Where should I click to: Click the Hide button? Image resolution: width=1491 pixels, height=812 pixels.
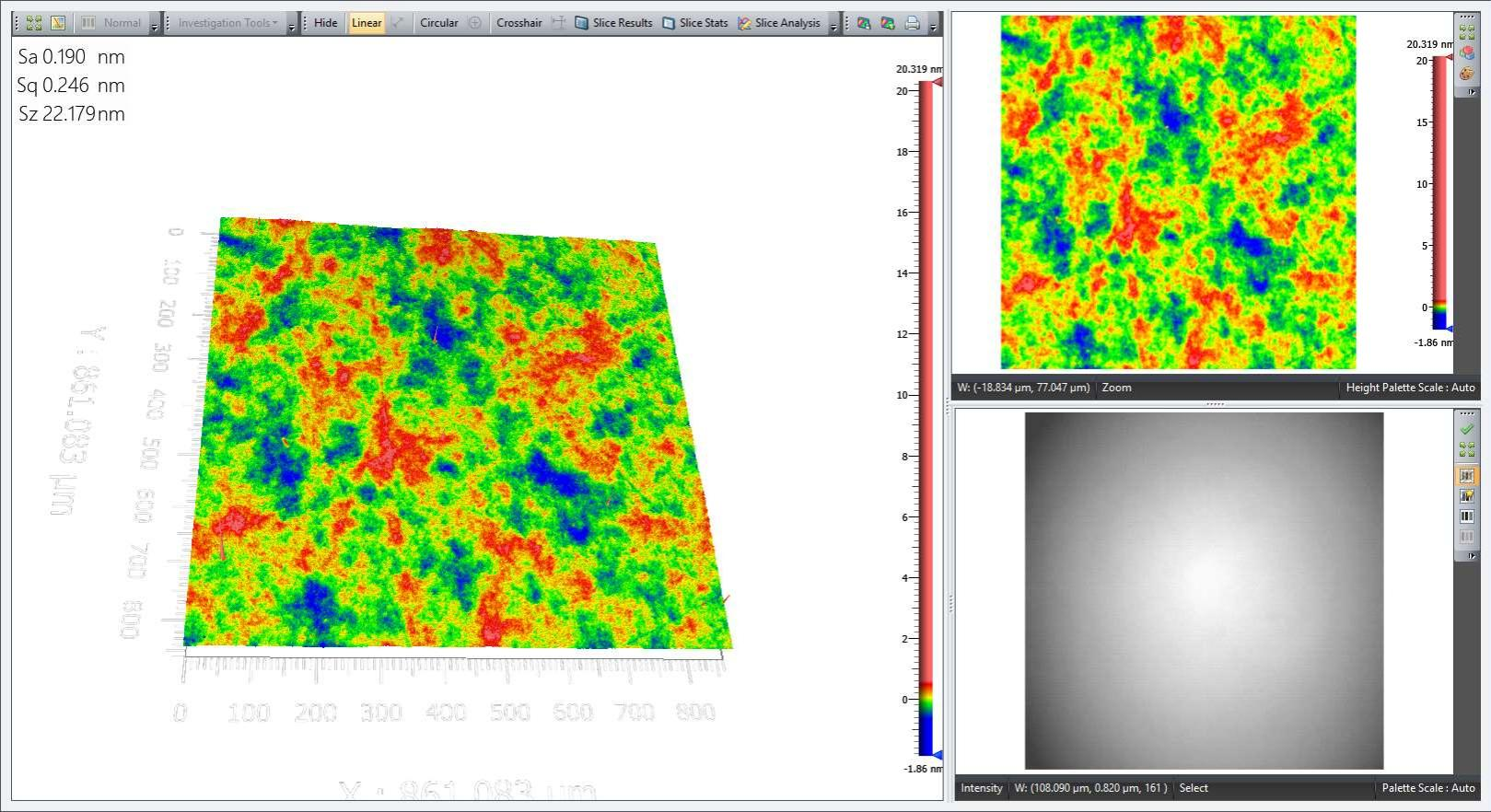pyautogui.click(x=325, y=23)
